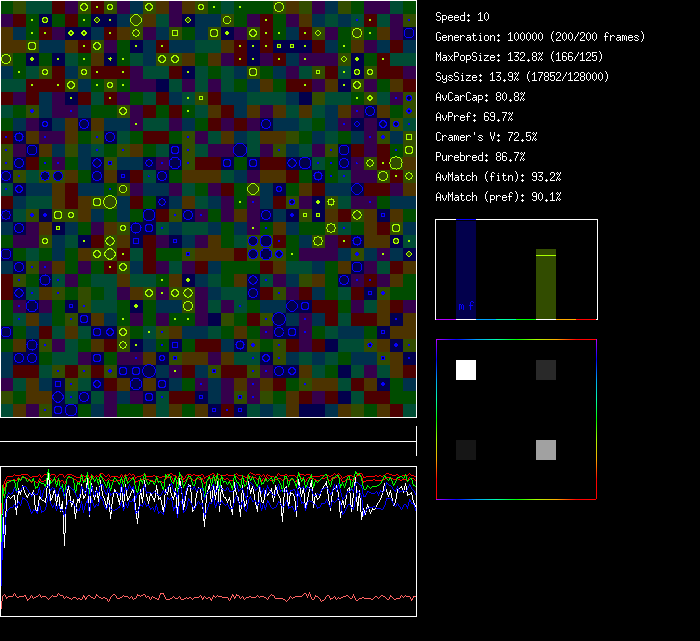This screenshot has height=641, width=700.
Task: Click the large yellow circle near the grid's right edge
Action: point(396,163)
